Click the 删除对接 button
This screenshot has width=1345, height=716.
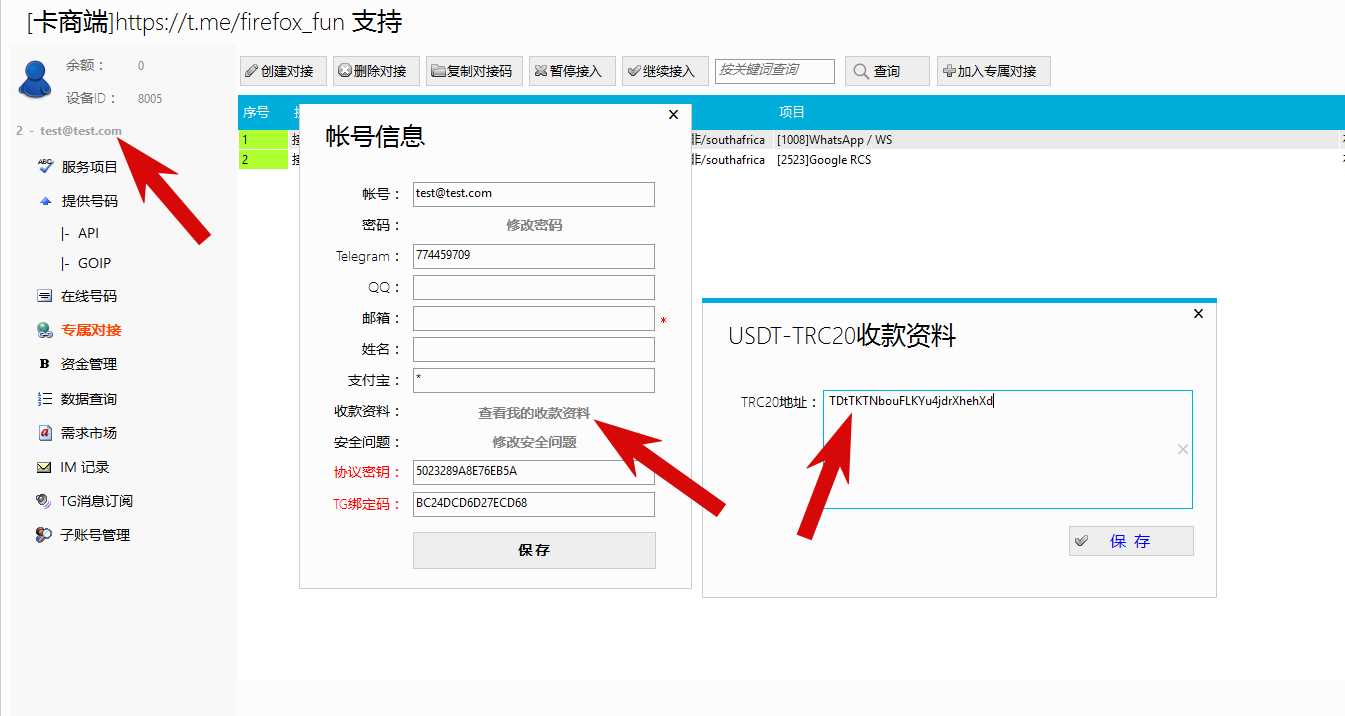click(376, 71)
